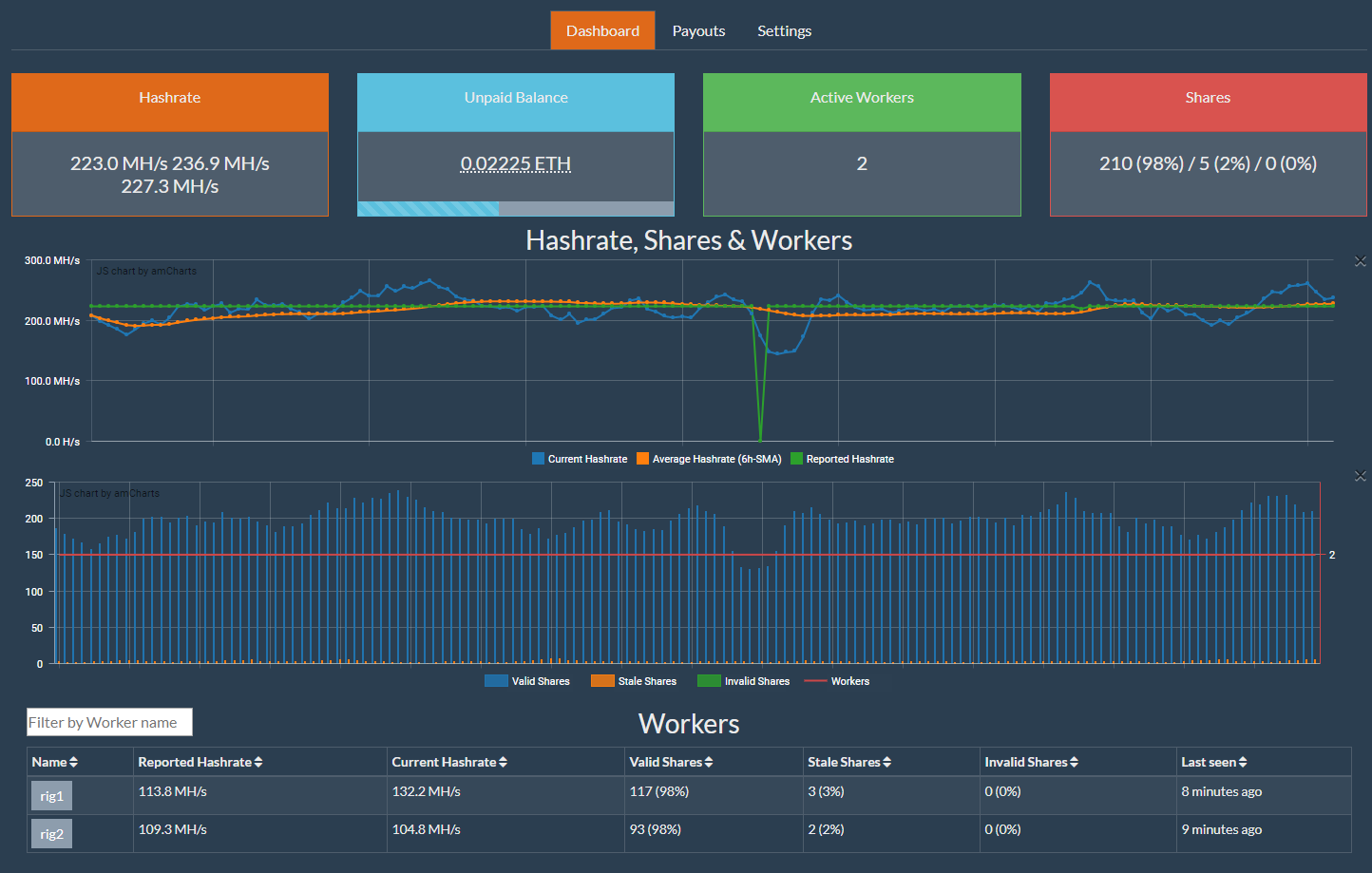Sort by Current Hashrate column arrows
1372x873 pixels.
tap(503, 762)
